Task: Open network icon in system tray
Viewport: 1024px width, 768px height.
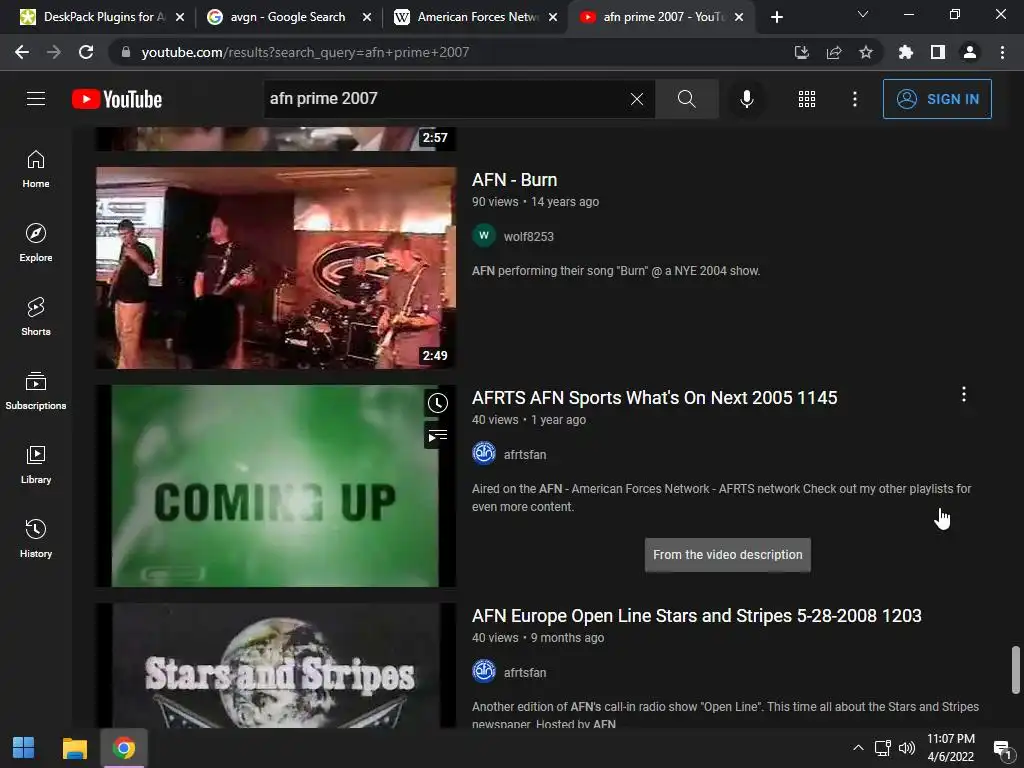Action: (883, 748)
